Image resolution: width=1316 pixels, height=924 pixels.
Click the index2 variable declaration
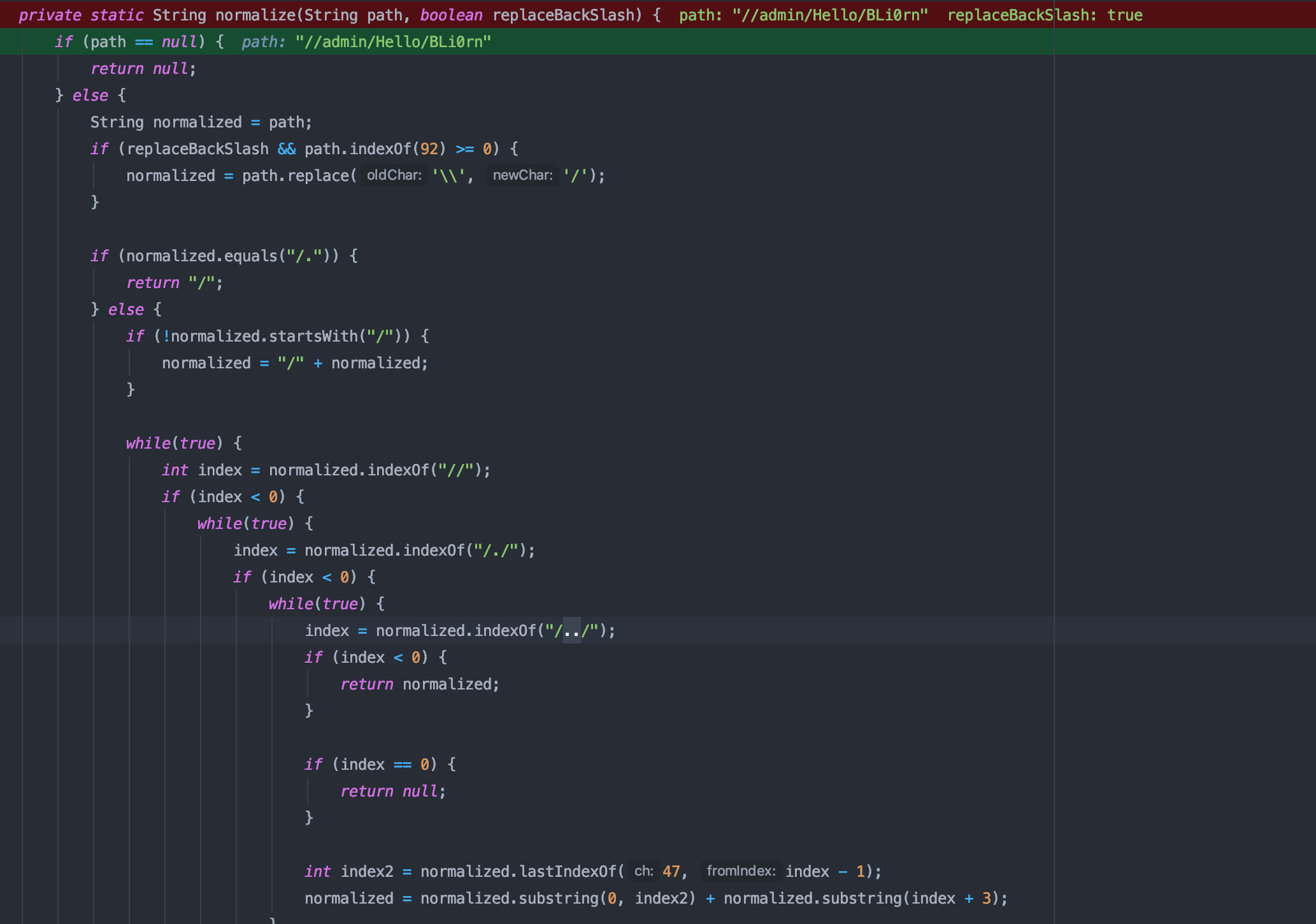point(367,872)
